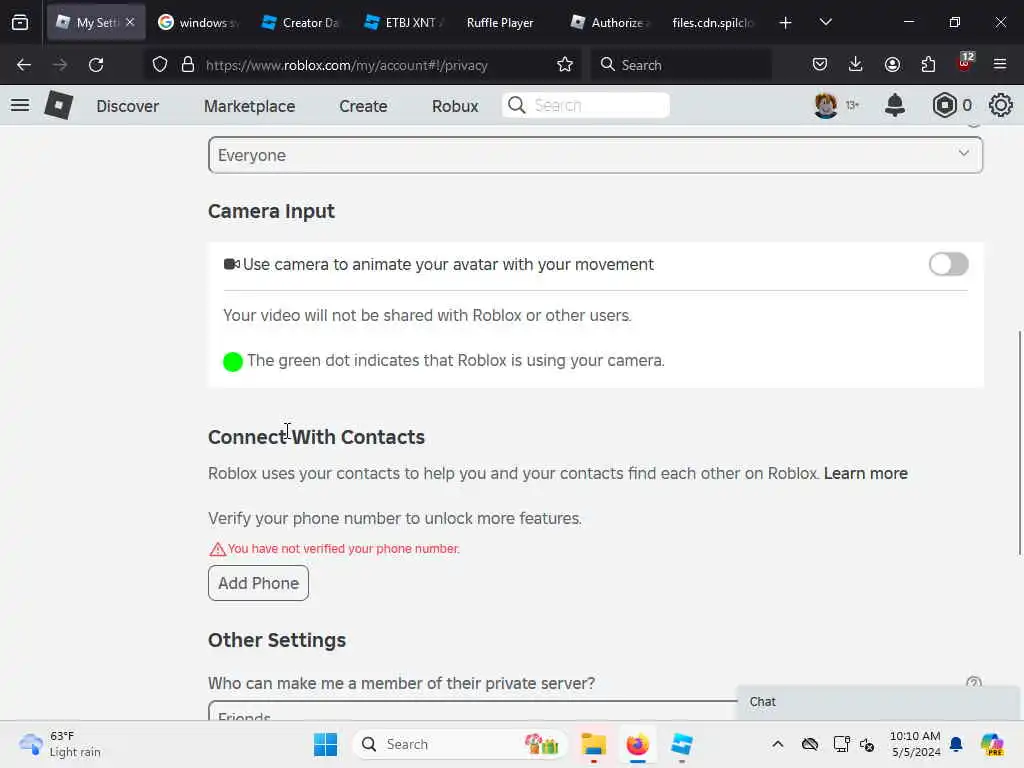
Task: Click the phone not verified warning text
Action: coord(344,549)
